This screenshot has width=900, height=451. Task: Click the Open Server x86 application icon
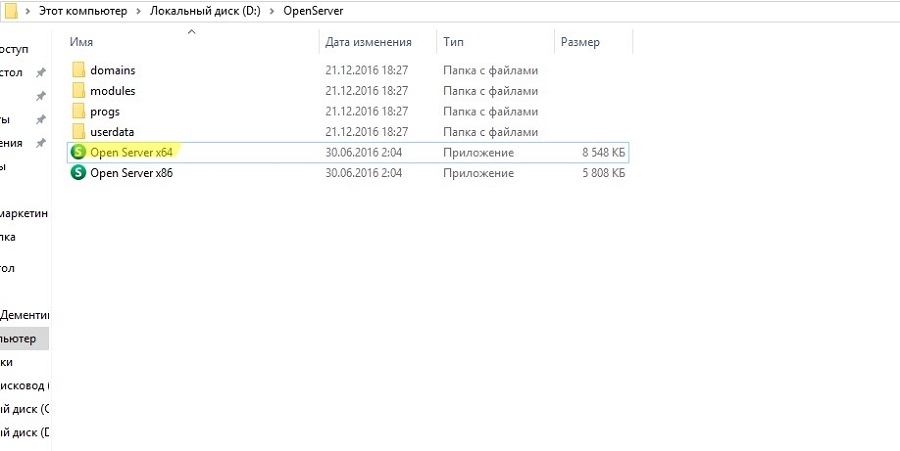point(78,173)
